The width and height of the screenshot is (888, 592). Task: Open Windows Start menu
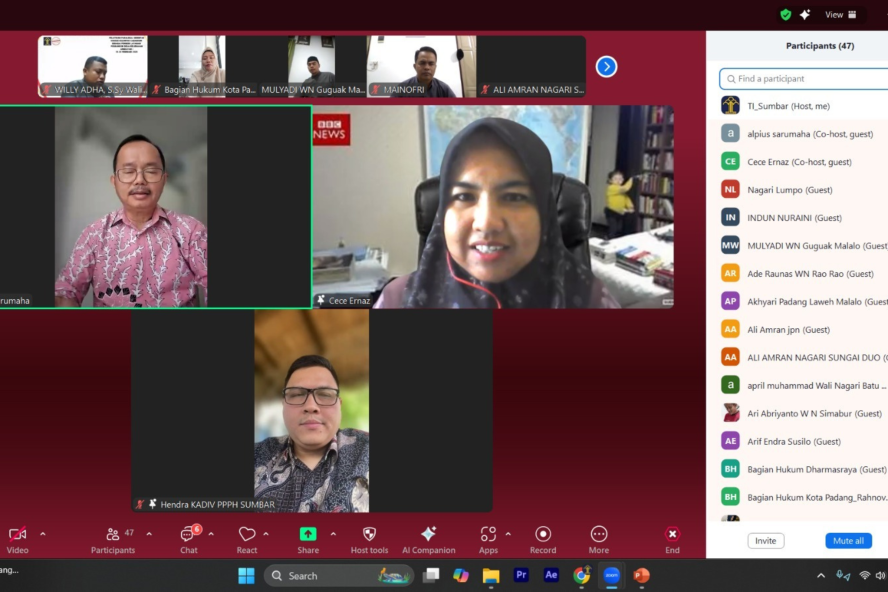pyautogui.click(x=246, y=575)
